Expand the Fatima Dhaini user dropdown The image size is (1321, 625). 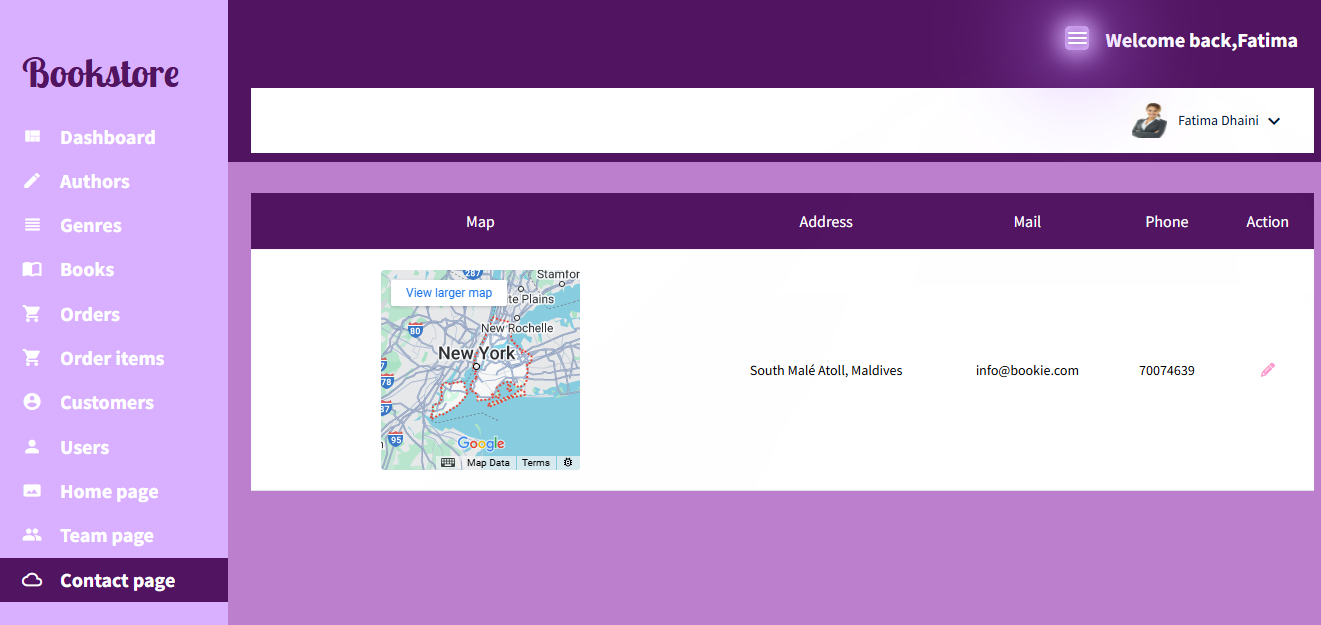click(1273, 121)
